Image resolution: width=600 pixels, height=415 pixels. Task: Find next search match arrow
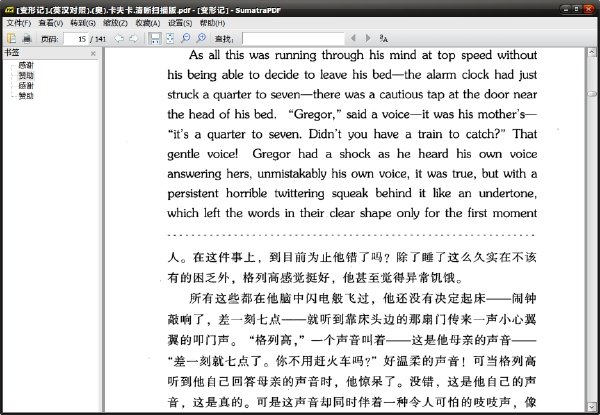[368, 38]
